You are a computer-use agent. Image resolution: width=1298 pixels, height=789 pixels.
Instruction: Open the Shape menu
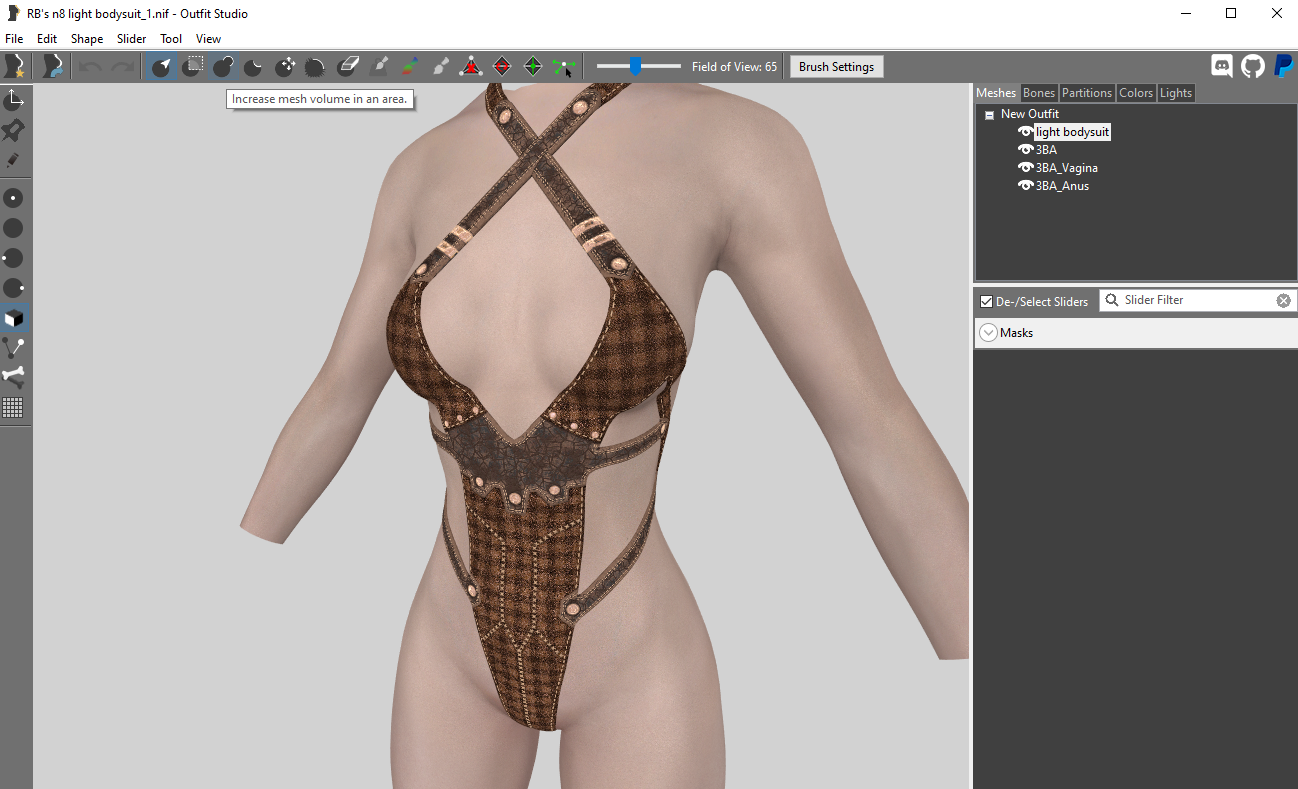pos(87,39)
